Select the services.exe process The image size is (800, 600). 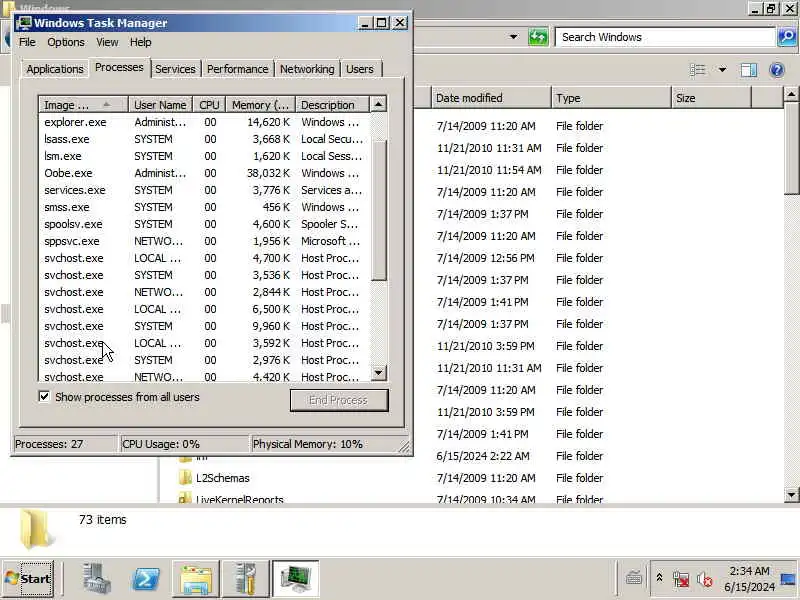click(x=204, y=190)
